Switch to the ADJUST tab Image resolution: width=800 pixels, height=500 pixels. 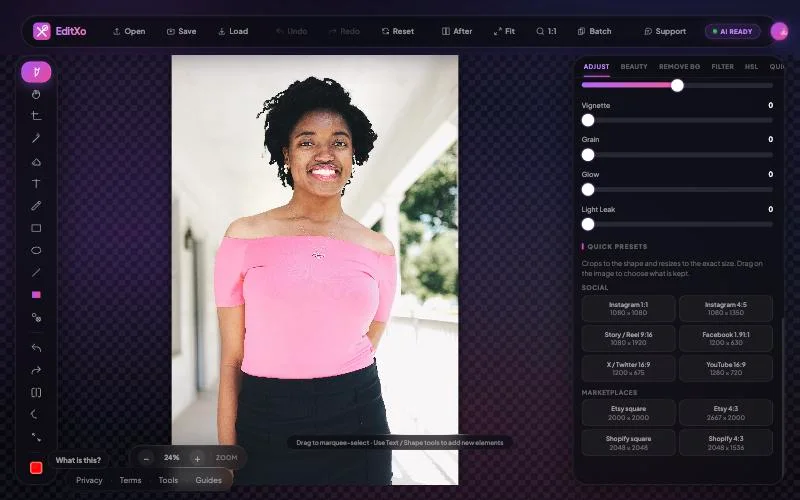596,67
